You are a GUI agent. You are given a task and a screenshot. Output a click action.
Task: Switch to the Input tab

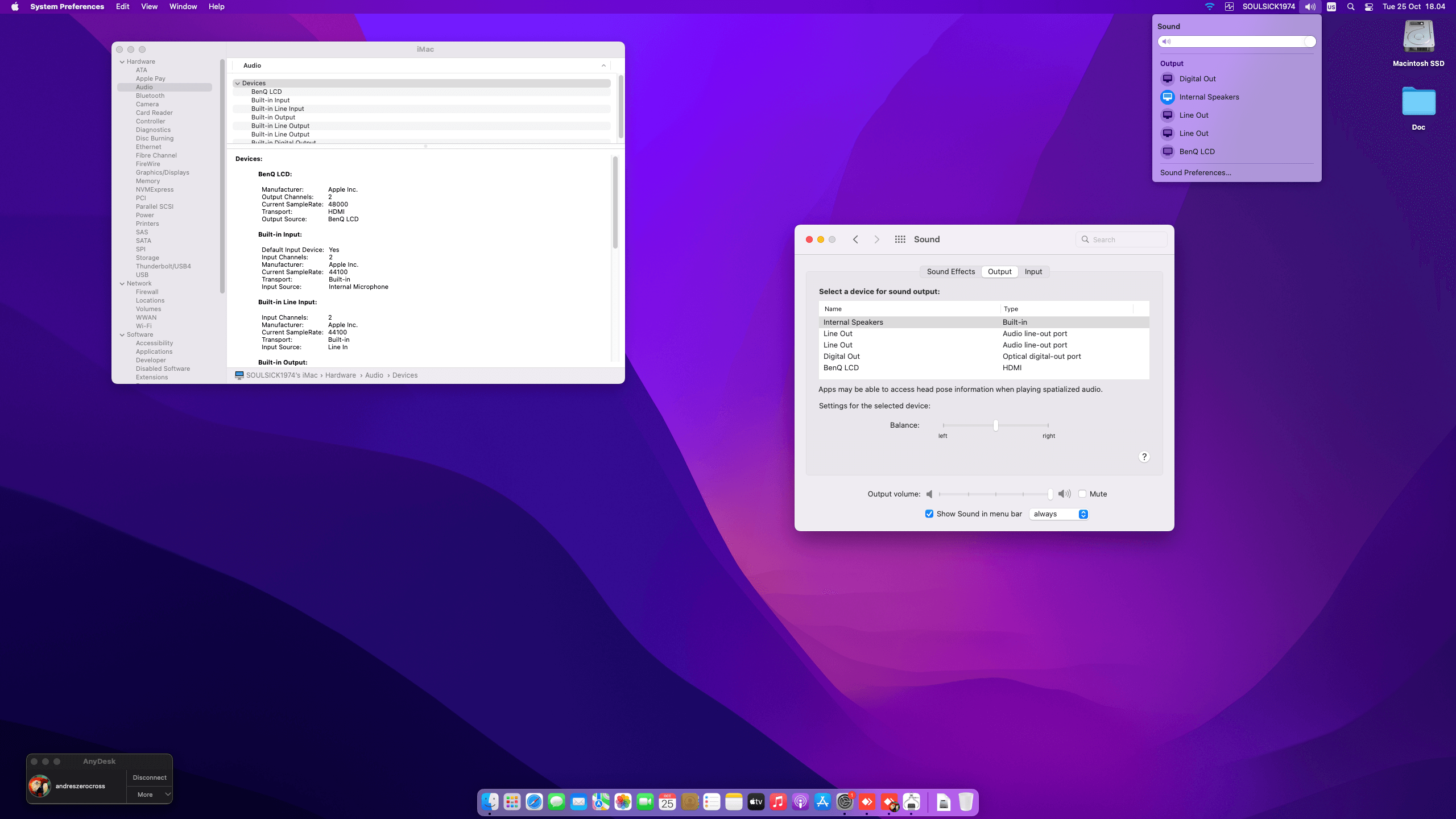[x=1033, y=271]
